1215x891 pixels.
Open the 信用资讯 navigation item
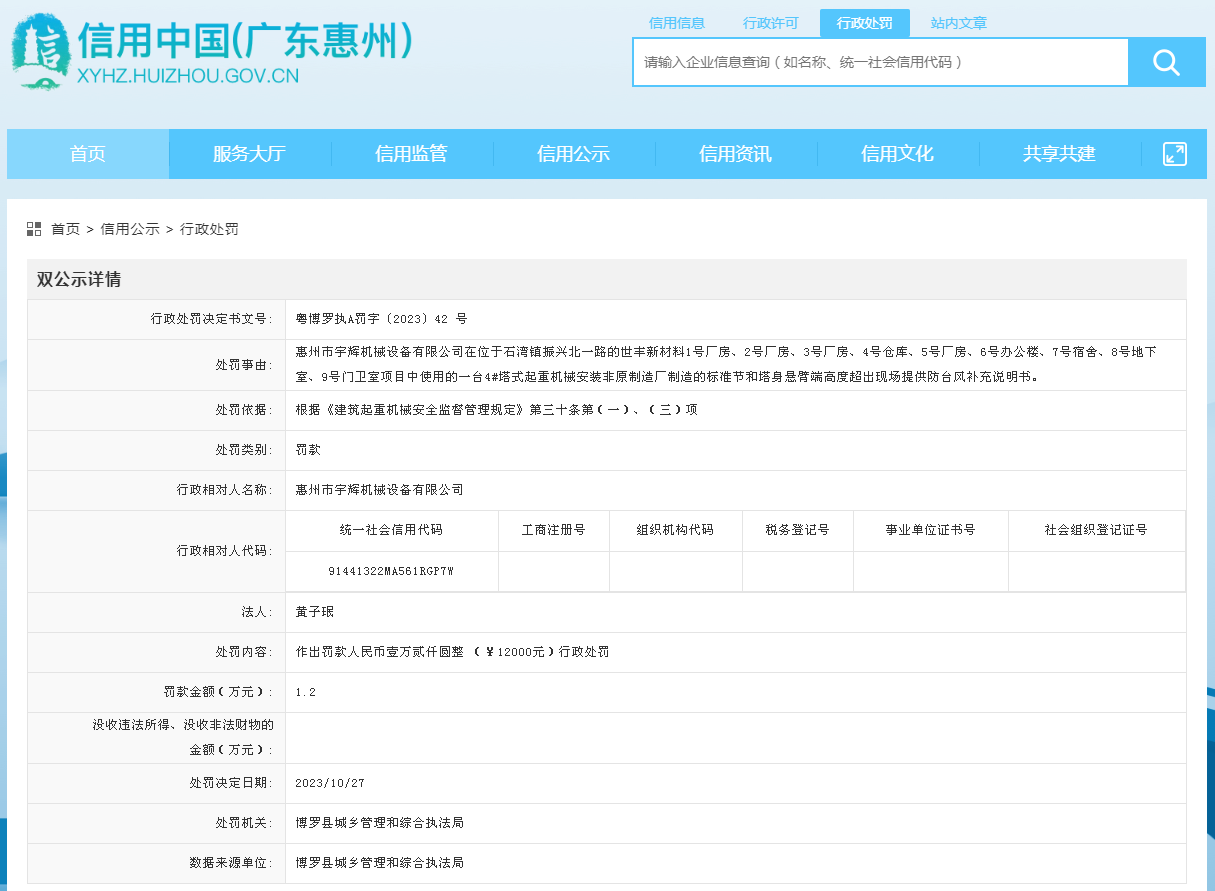(735, 154)
